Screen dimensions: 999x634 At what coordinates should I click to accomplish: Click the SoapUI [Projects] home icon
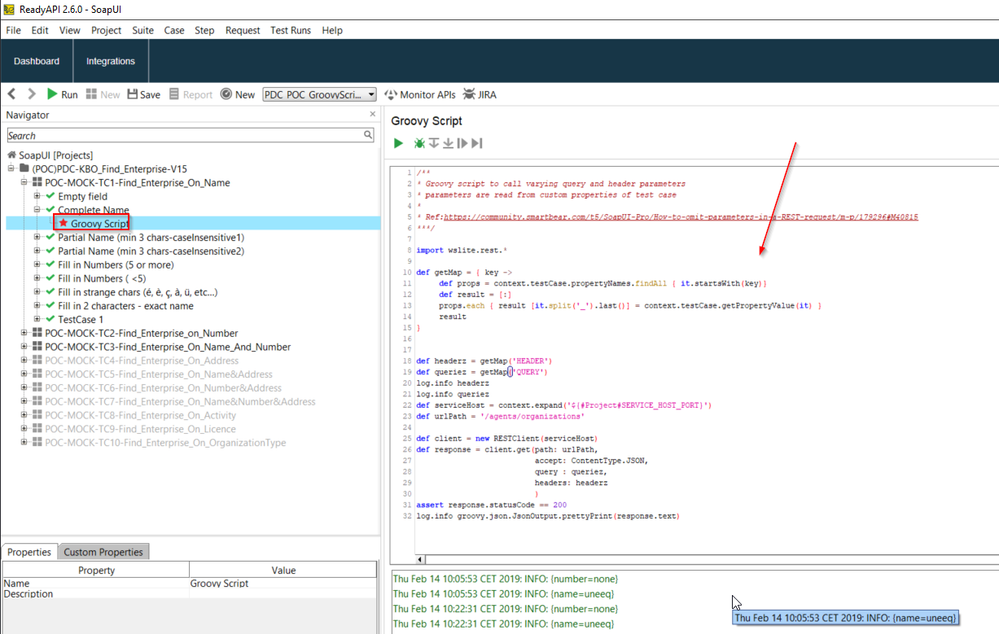click(12, 155)
